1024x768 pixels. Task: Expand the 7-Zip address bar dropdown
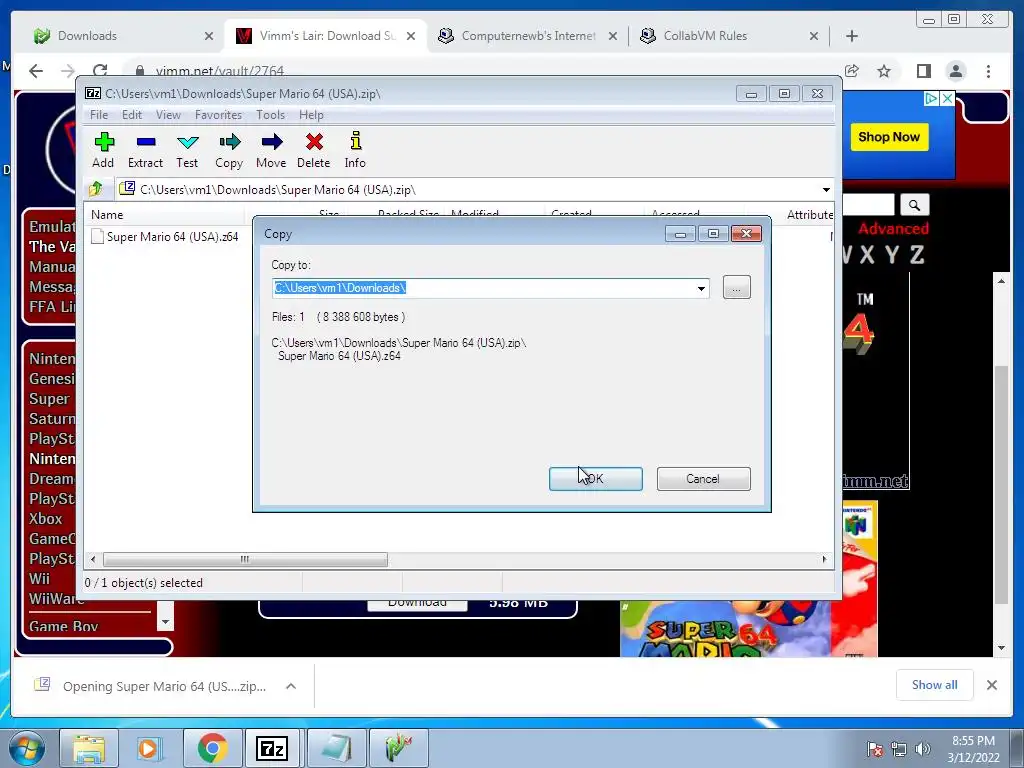tap(826, 189)
